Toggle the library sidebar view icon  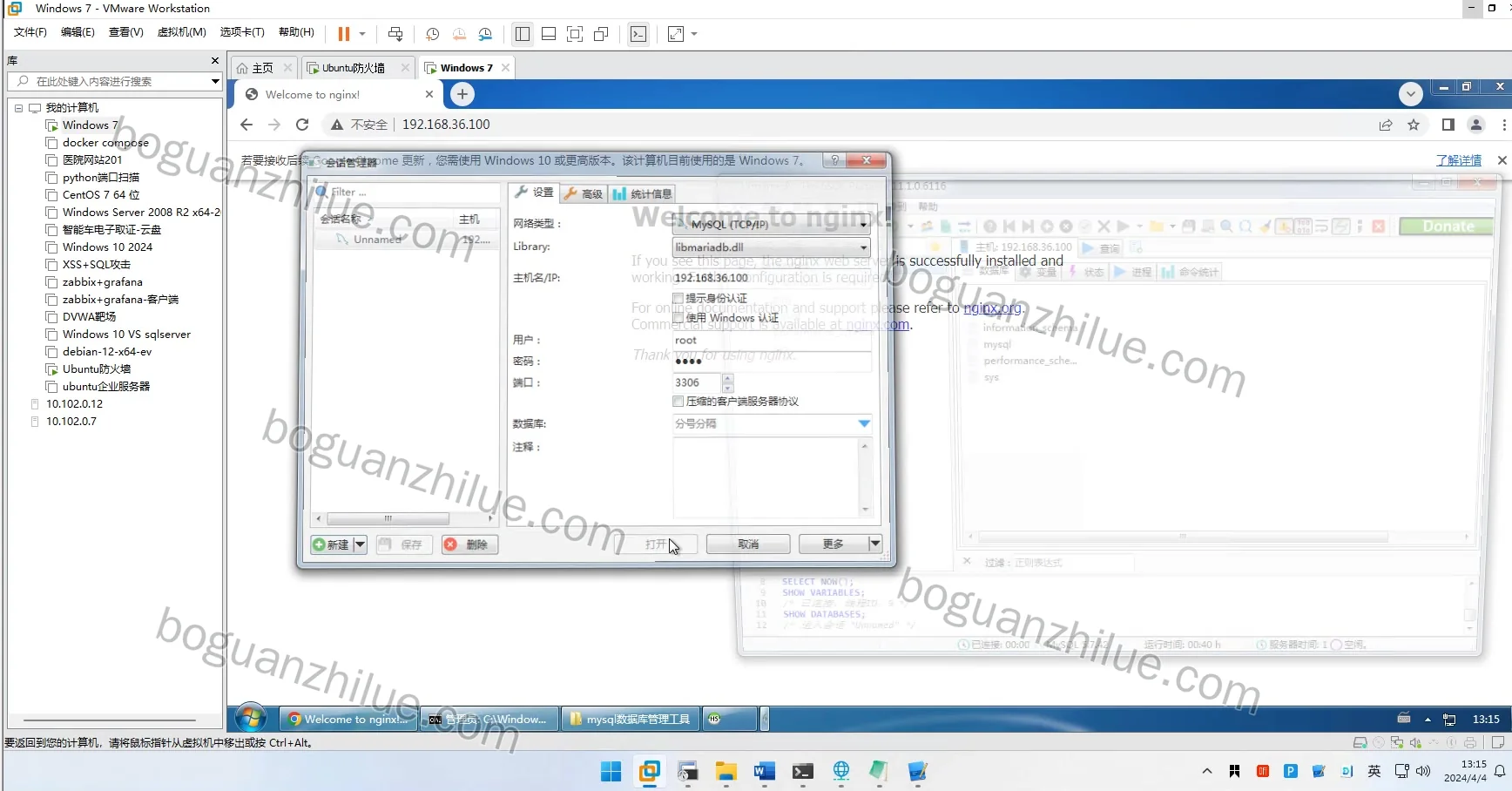point(523,34)
